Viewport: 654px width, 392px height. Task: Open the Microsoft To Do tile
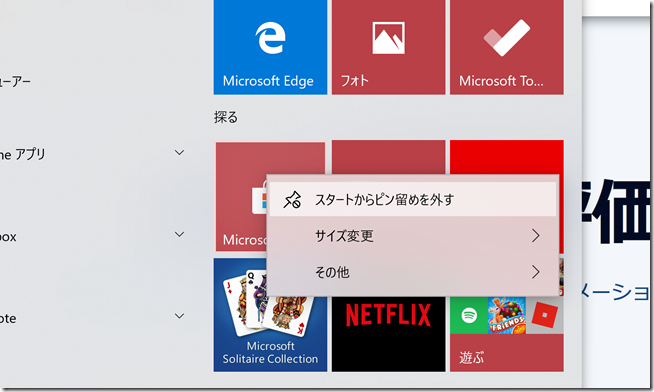pos(506,47)
